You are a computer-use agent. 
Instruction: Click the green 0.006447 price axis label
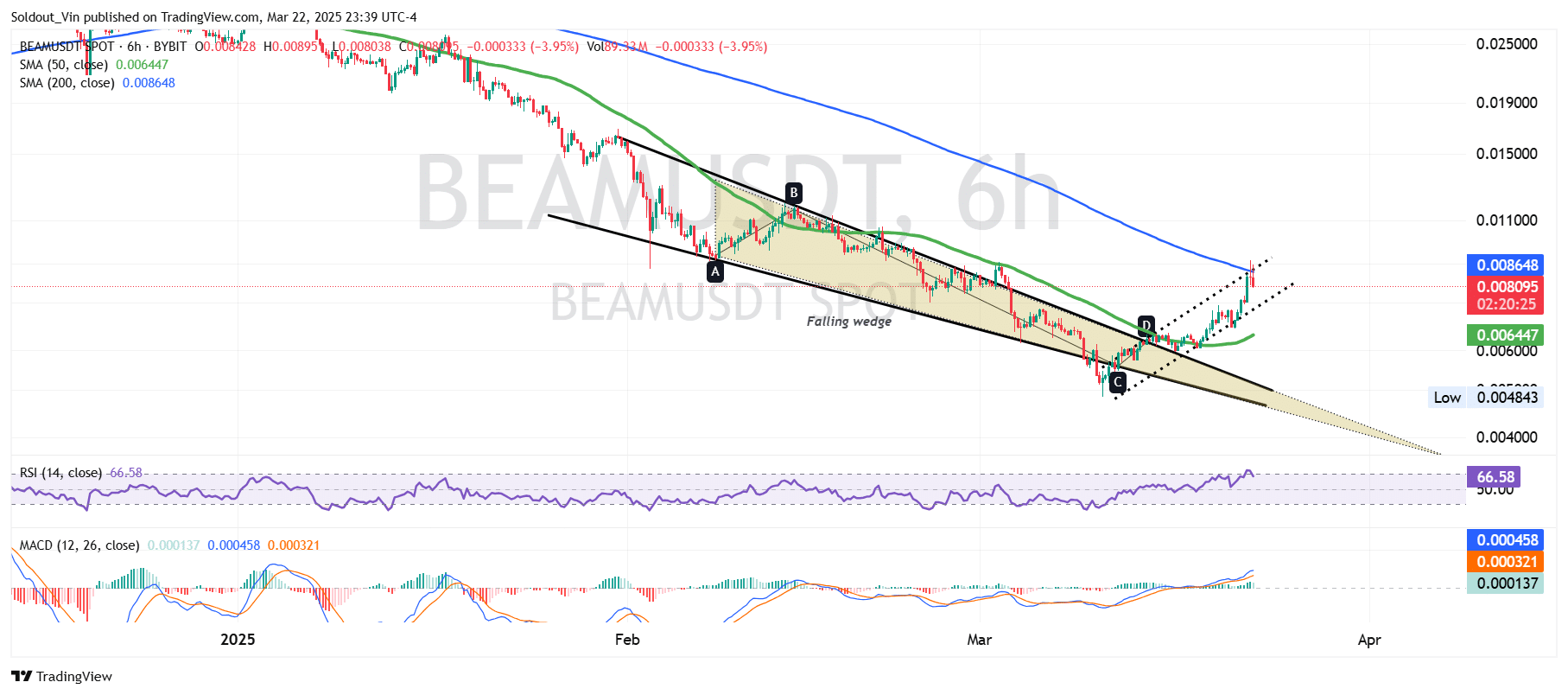pos(1507,335)
